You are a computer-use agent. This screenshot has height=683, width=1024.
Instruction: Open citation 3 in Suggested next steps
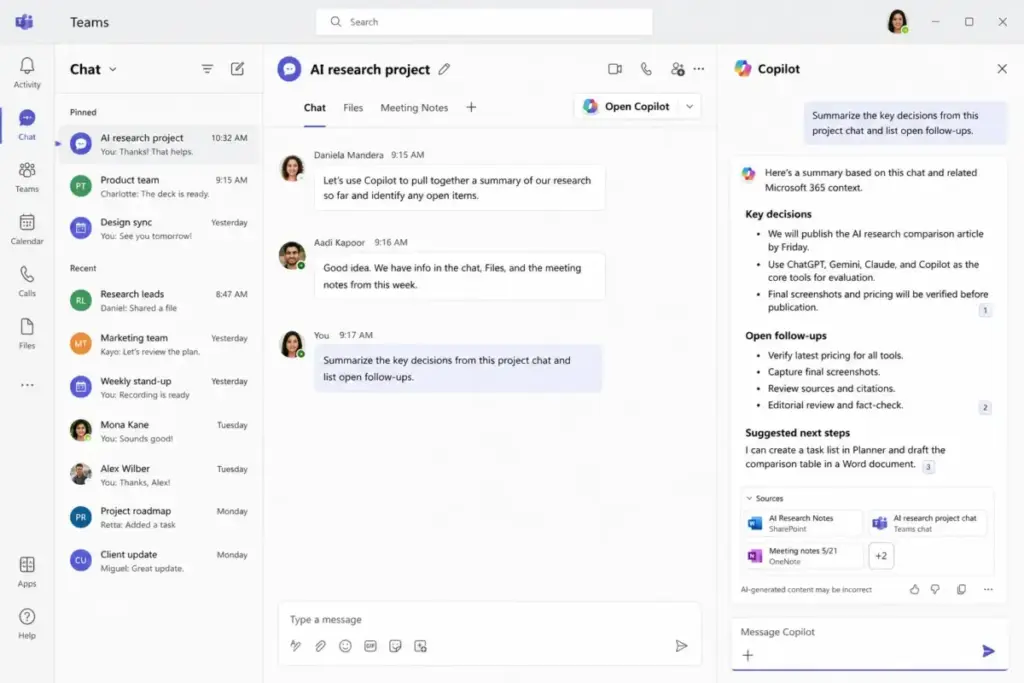tap(928, 466)
